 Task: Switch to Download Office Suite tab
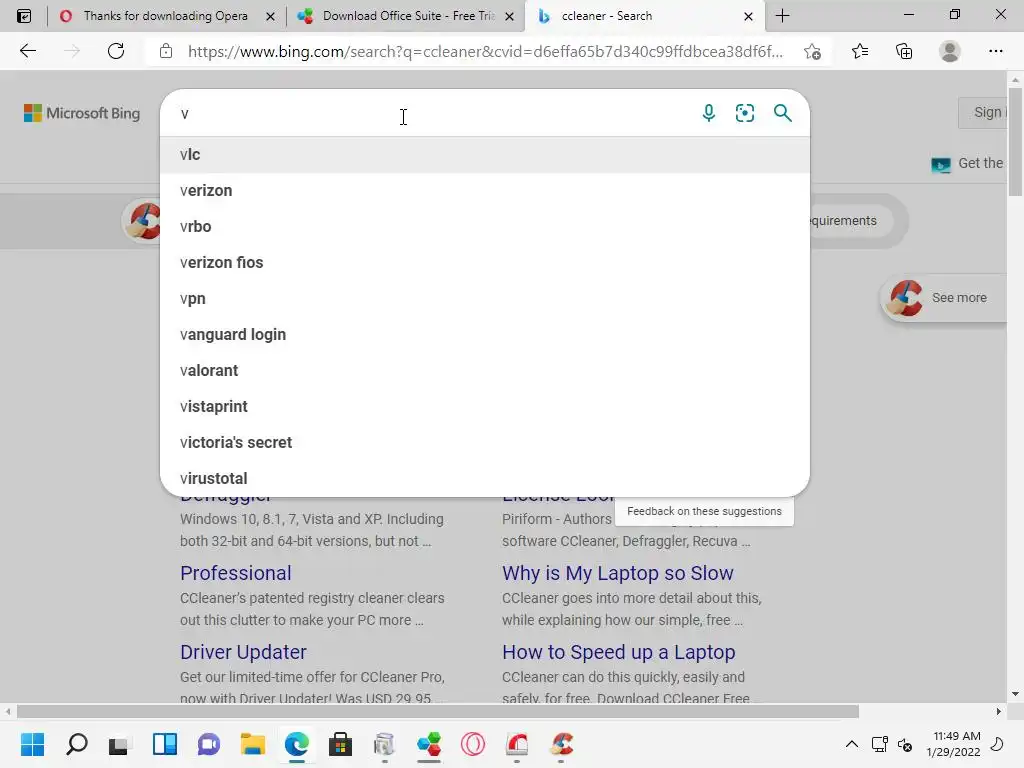coord(405,16)
